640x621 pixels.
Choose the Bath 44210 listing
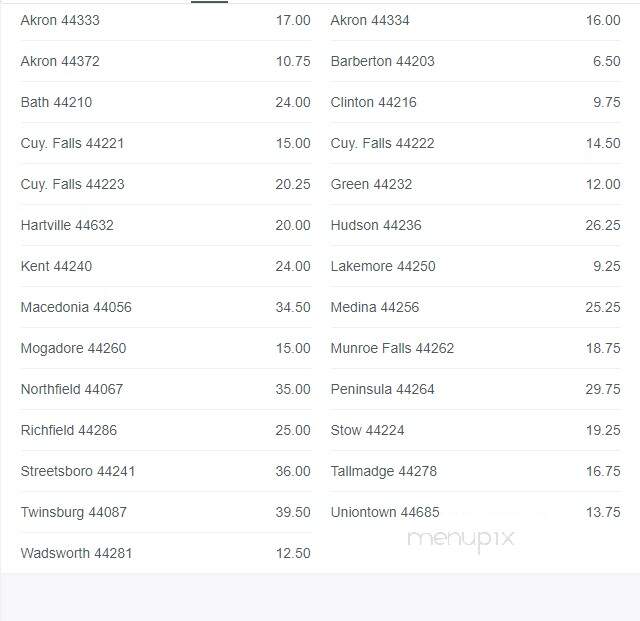click(166, 102)
